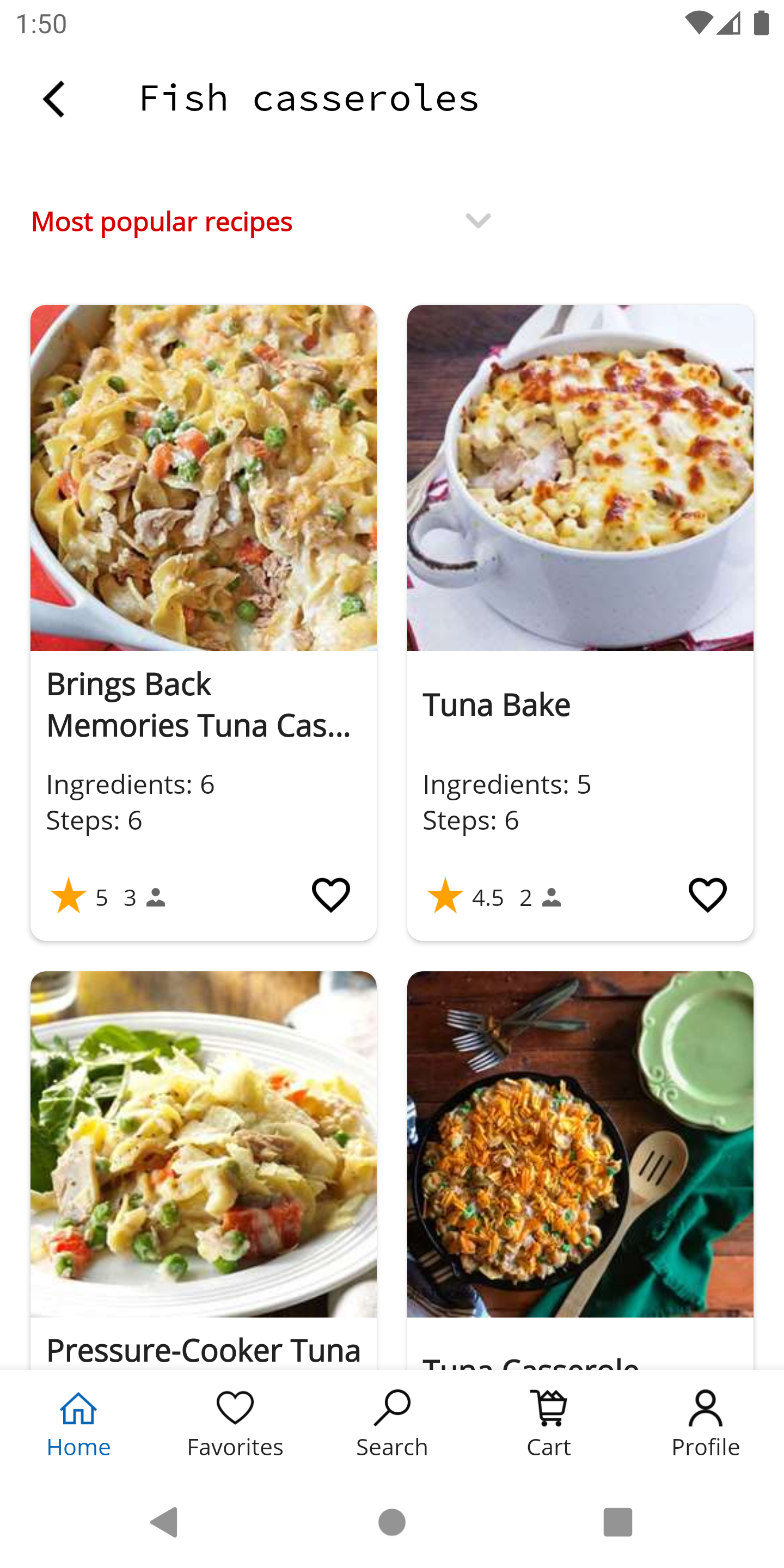Image resolution: width=784 pixels, height=1568 pixels.
Task: Open the Brings Back Memories Tuna Casserole photo
Action: (x=203, y=478)
